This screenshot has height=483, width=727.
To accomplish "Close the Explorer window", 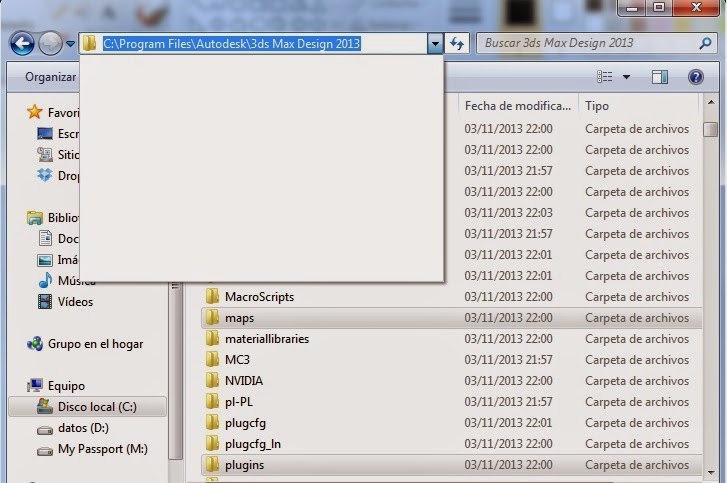I will pyautogui.click(x=696, y=7).
